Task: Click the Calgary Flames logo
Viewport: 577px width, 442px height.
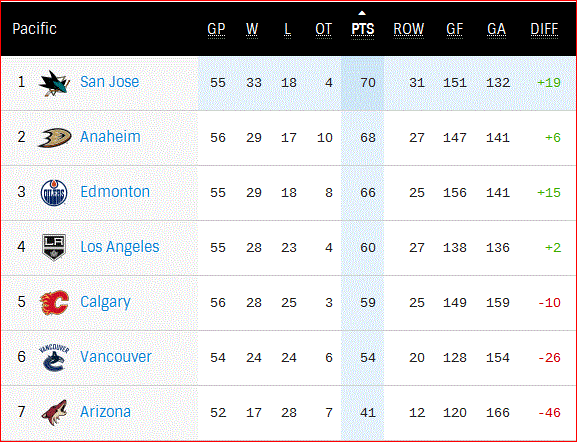Action: pos(54,303)
